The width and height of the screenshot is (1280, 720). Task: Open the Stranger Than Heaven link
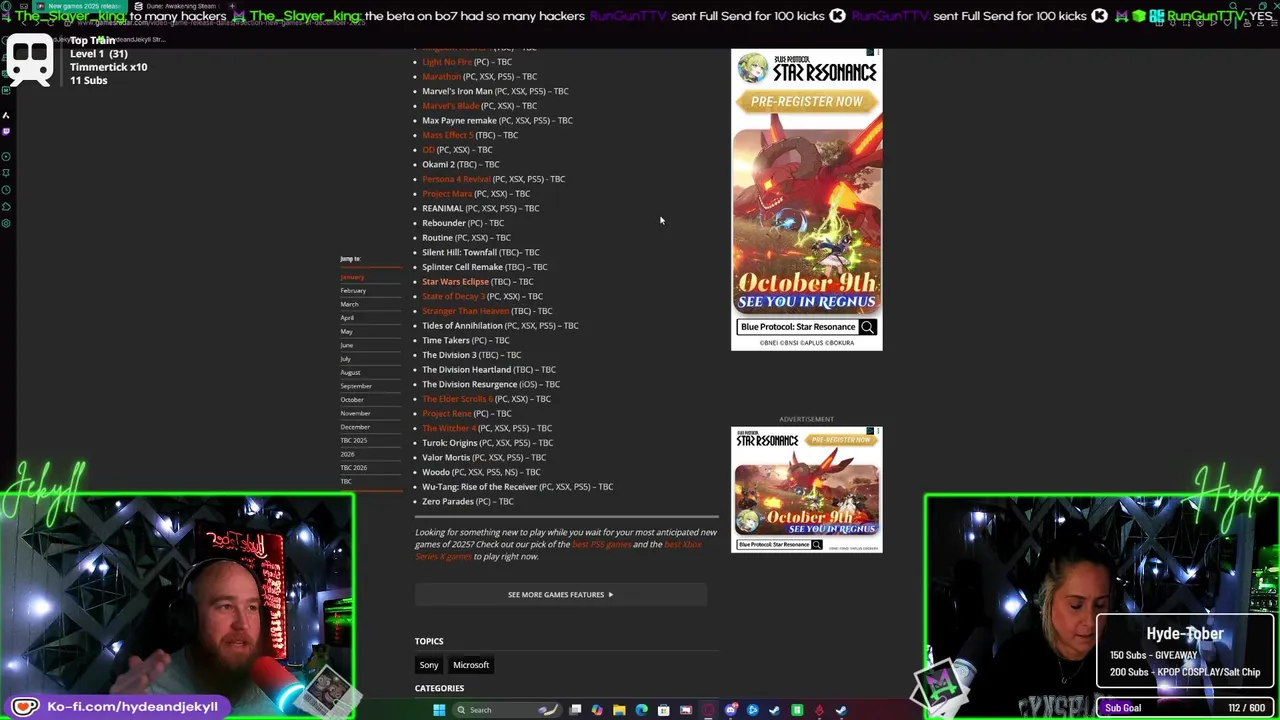[x=465, y=311]
